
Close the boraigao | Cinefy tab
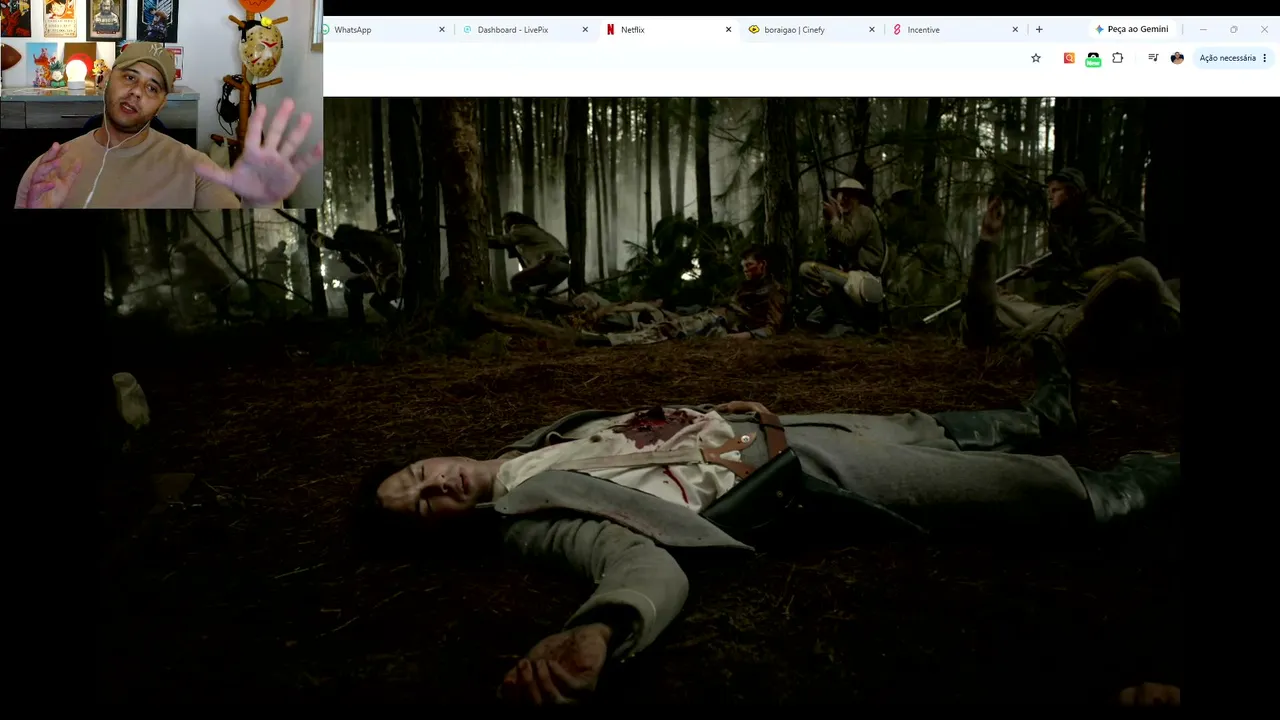pyautogui.click(x=871, y=30)
